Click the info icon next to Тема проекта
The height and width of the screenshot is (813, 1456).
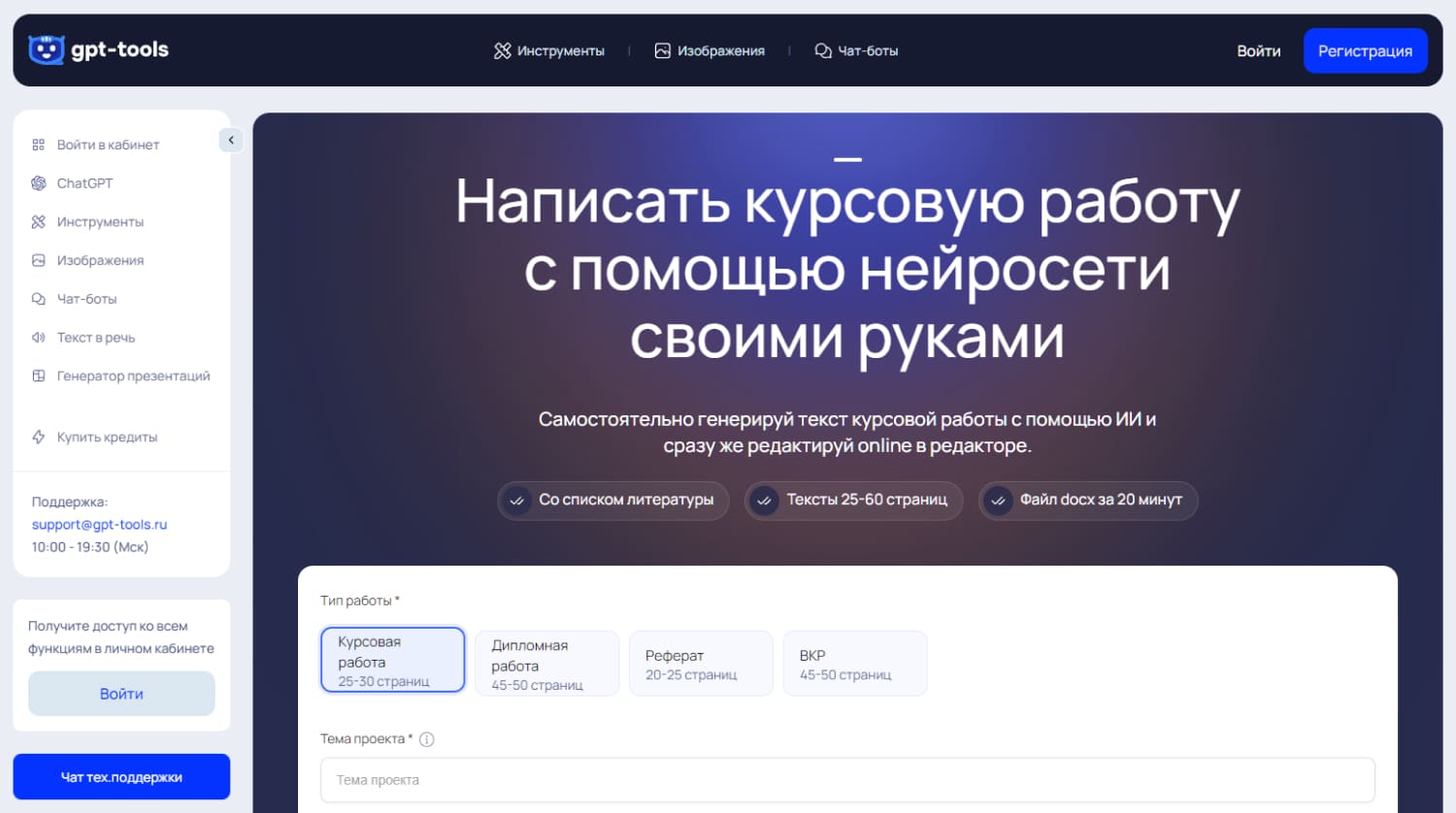(x=427, y=738)
